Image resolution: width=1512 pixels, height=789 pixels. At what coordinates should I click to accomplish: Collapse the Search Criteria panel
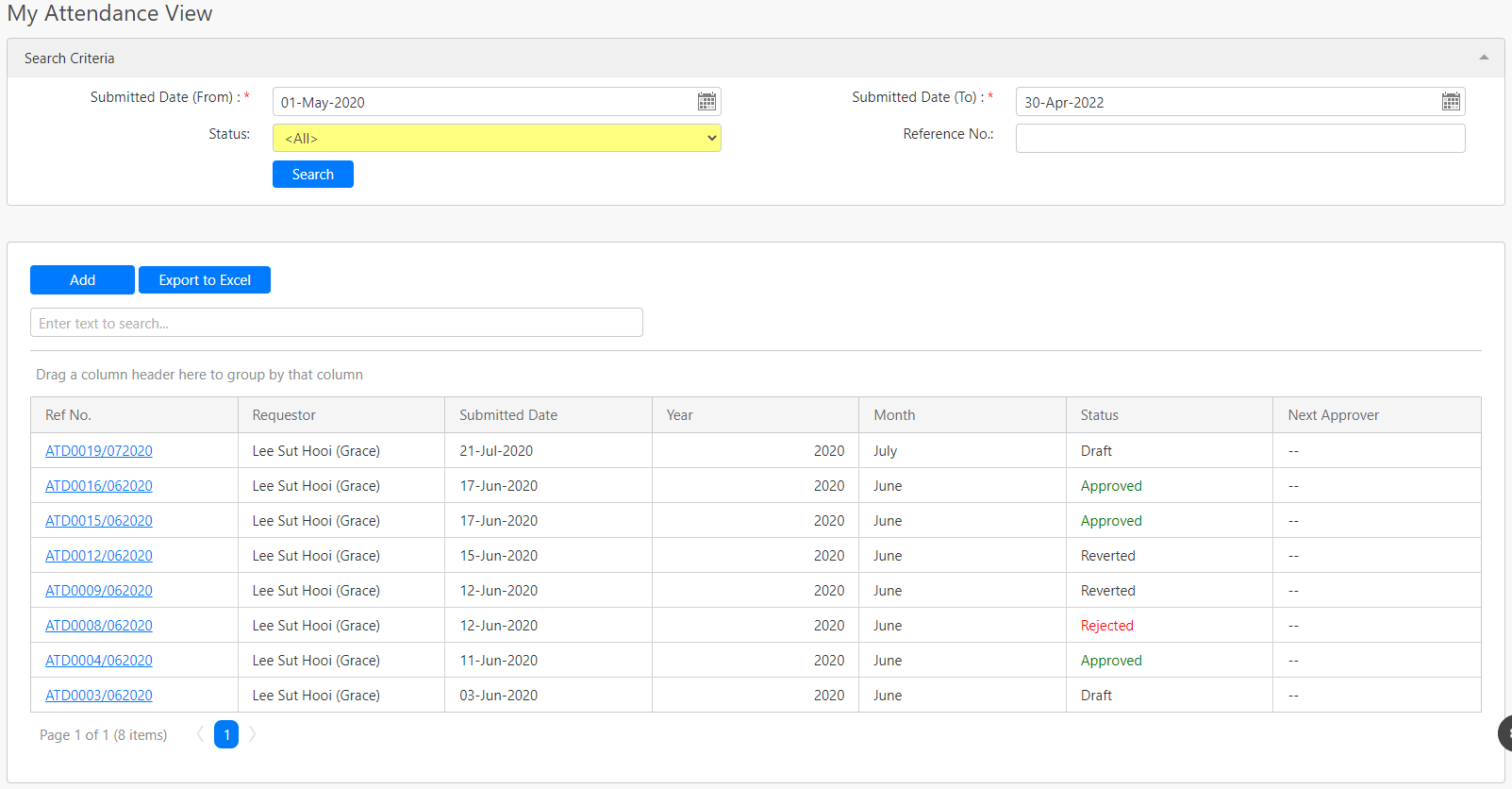pyautogui.click(x=1484, y=58)
